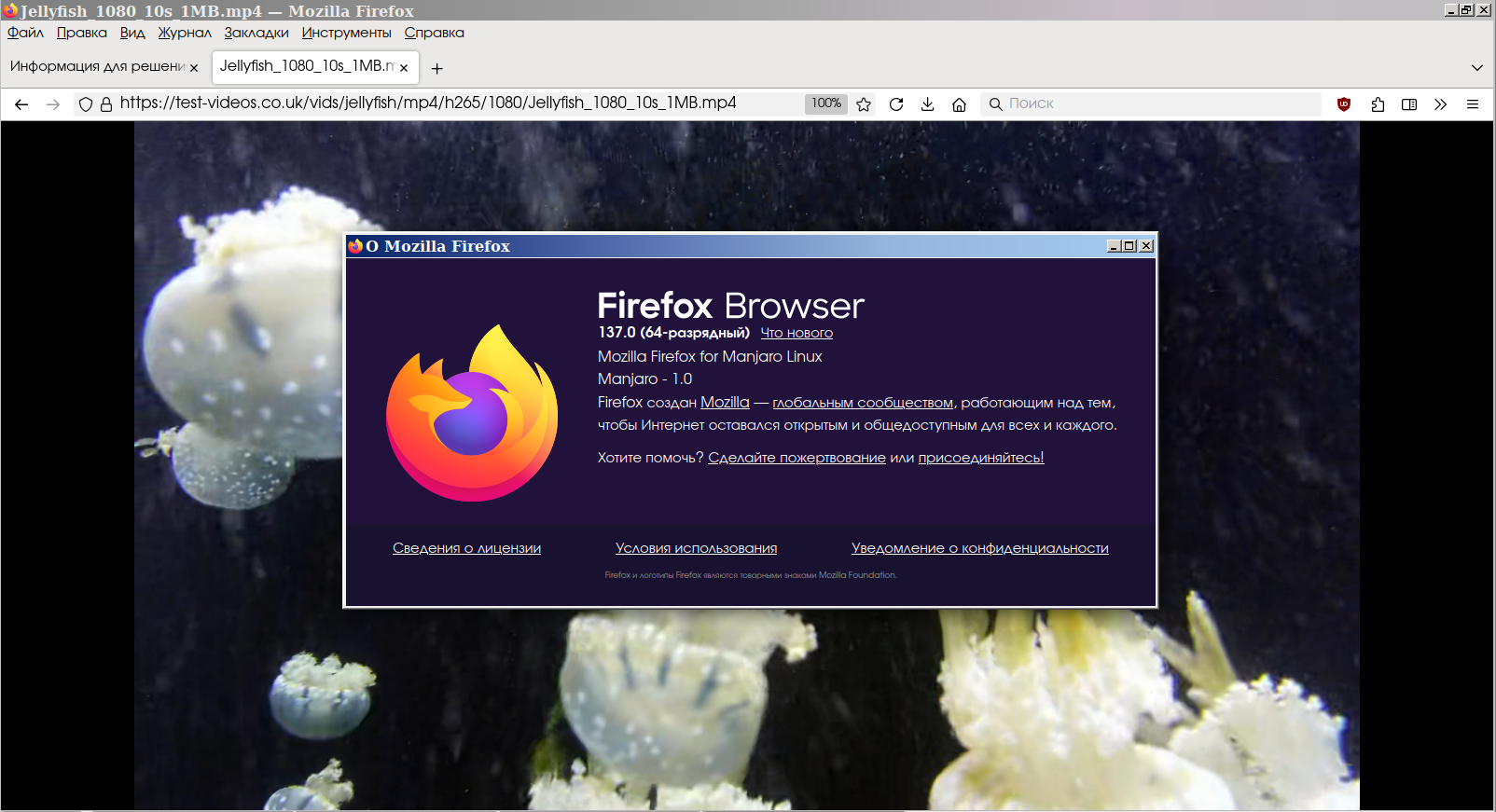Go forward using the forward arrow
1496x812 pixels.
tap(53, 104)
